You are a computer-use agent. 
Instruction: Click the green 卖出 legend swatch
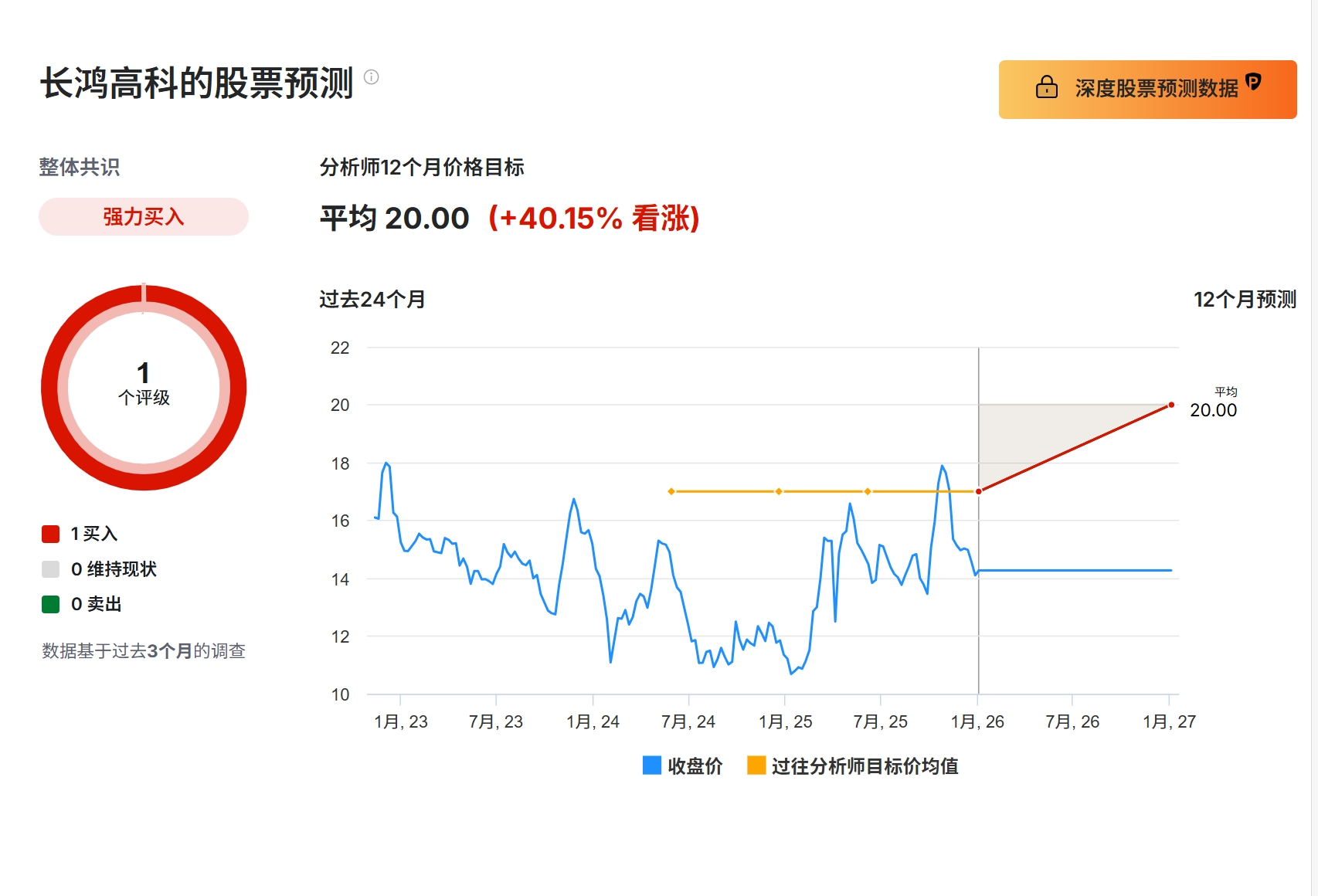click(51, 604)
